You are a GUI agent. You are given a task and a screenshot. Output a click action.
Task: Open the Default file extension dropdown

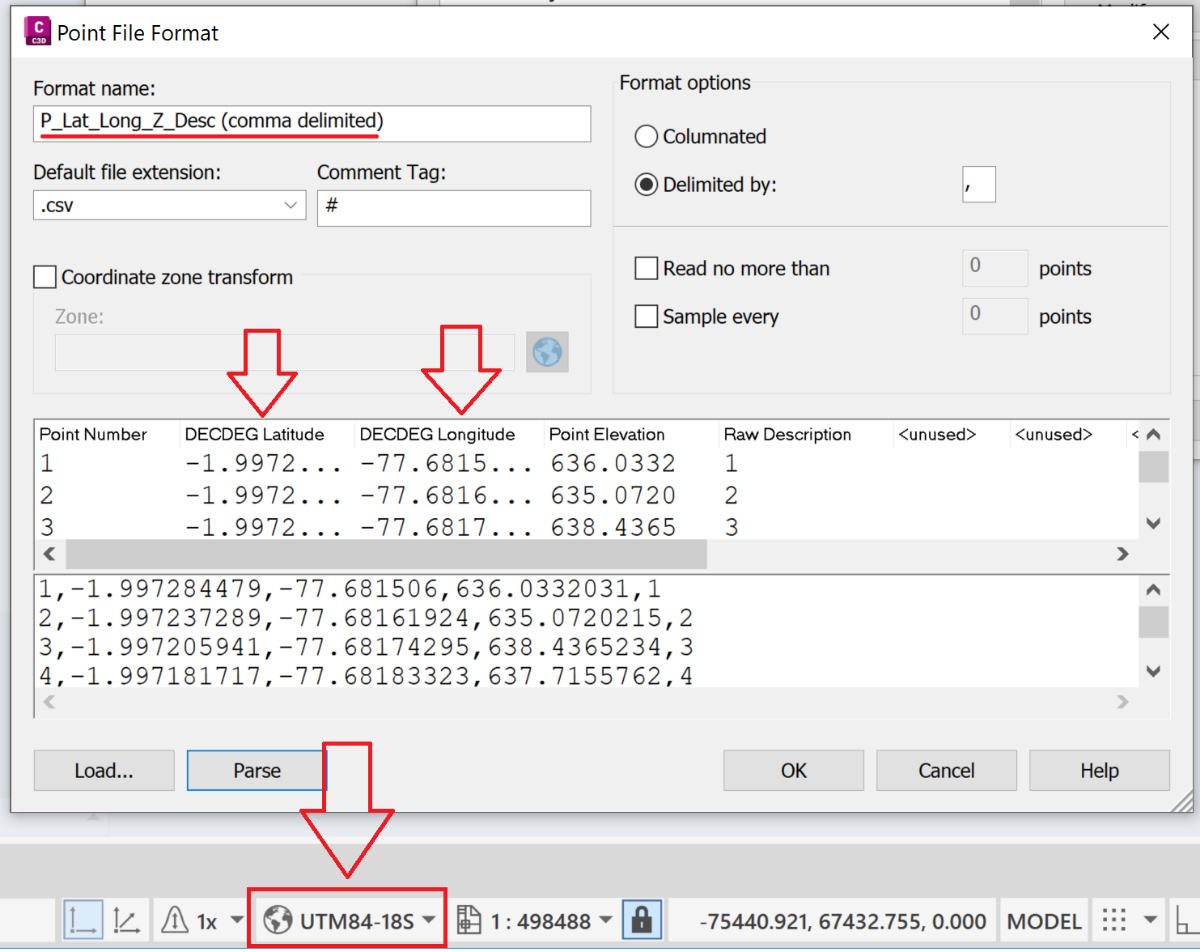[x=170, y=206]
